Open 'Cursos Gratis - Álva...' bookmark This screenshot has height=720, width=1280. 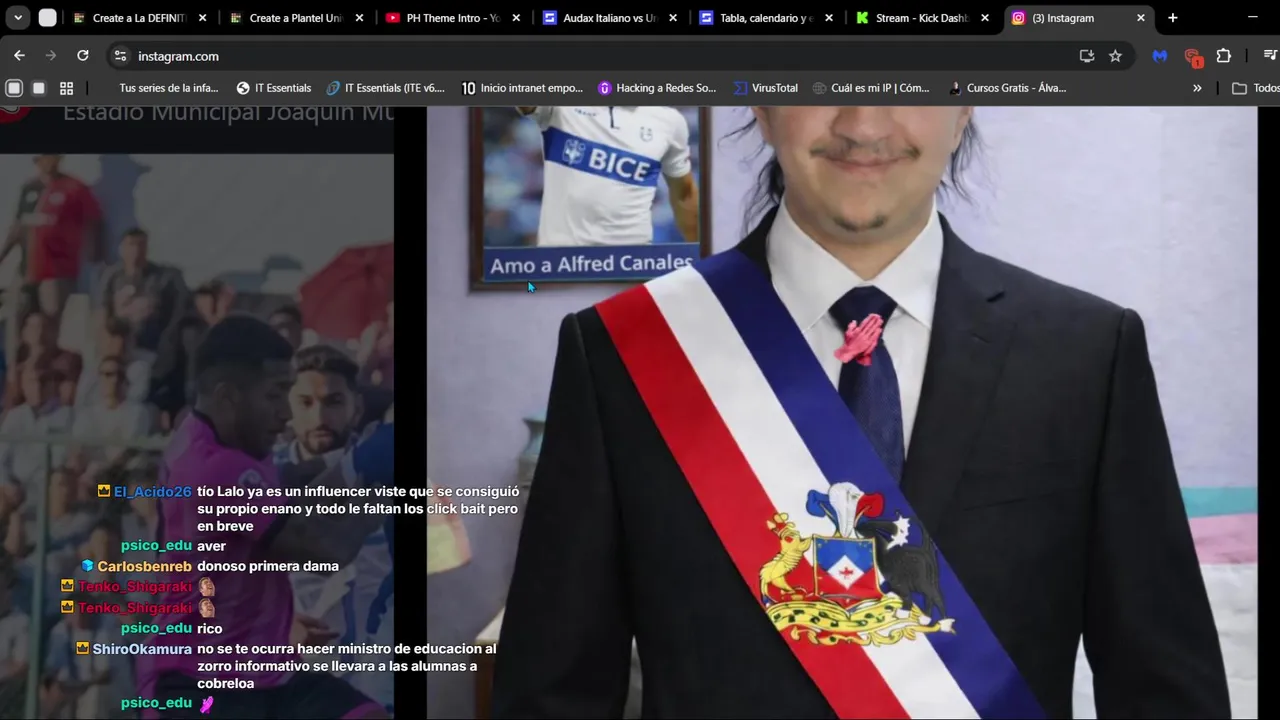point(1007,88)
